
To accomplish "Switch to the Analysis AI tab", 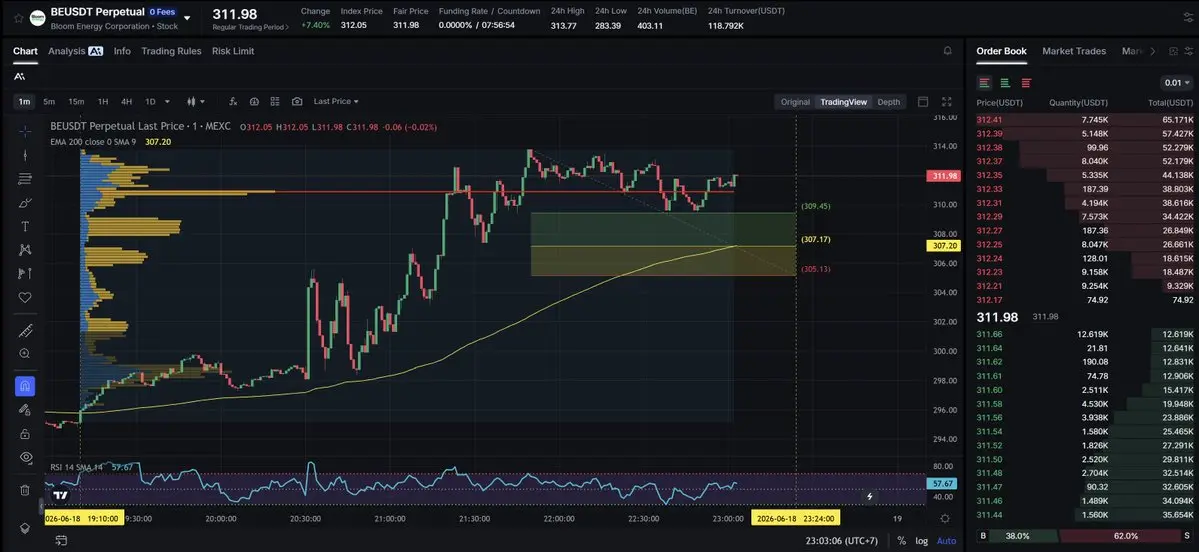I will 75,51.
